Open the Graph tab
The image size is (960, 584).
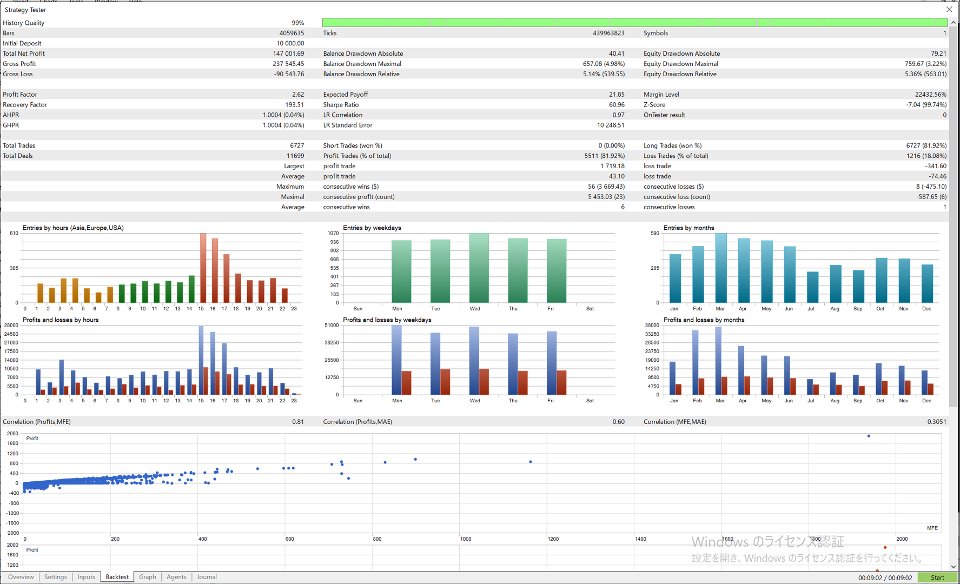pos(148,577)
